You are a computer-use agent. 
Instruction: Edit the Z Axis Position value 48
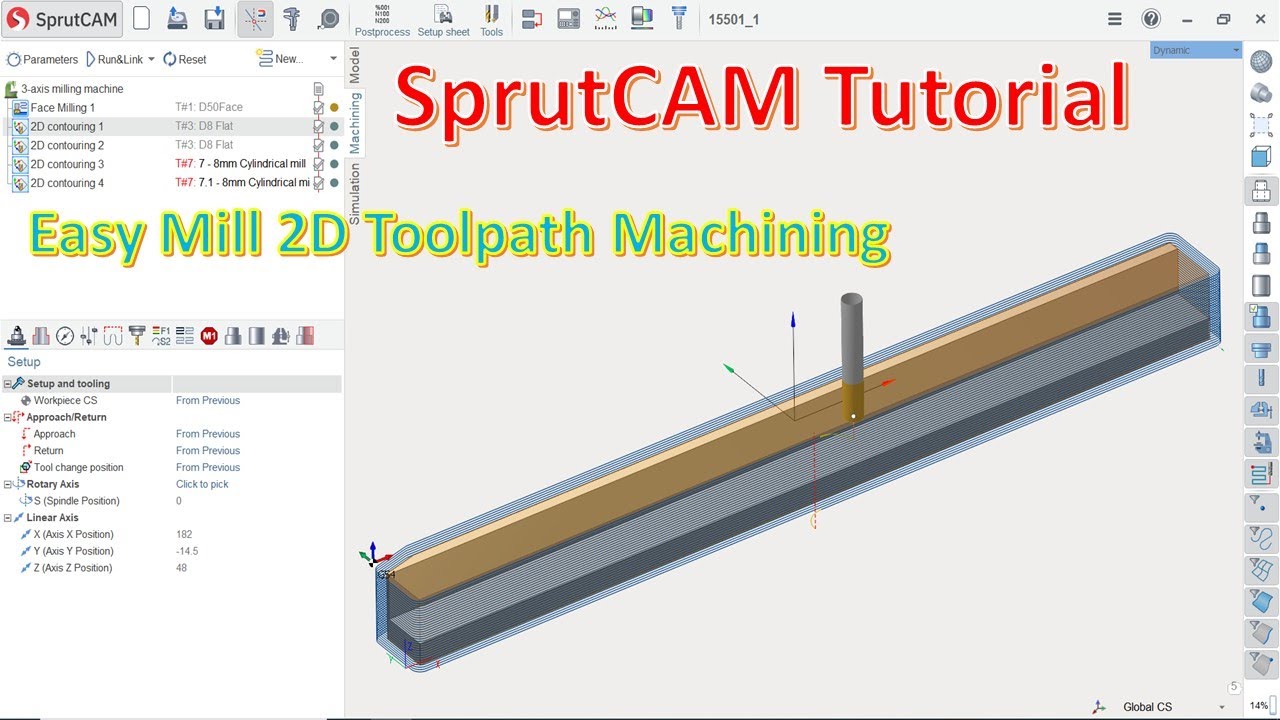[x=181, y=568]
